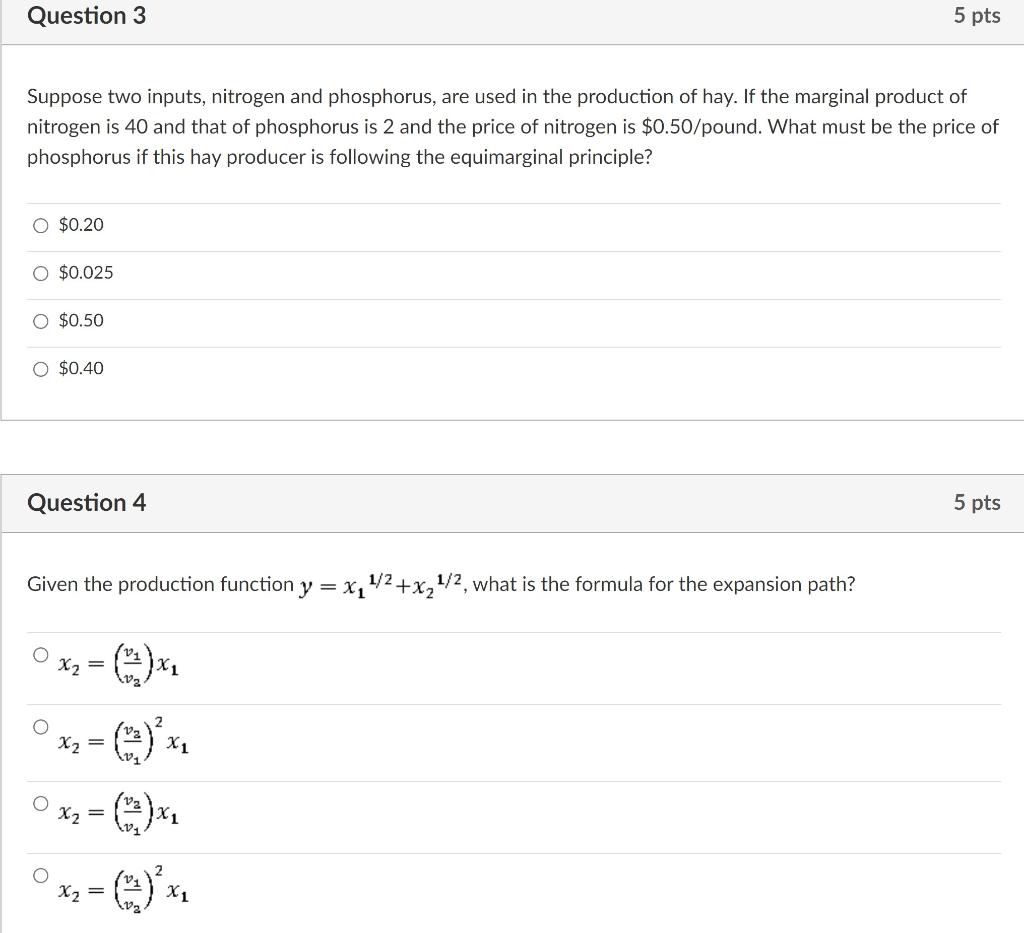Click the $0.40 answer label text
Viewport: 1024px width, 933px height.
81,368
